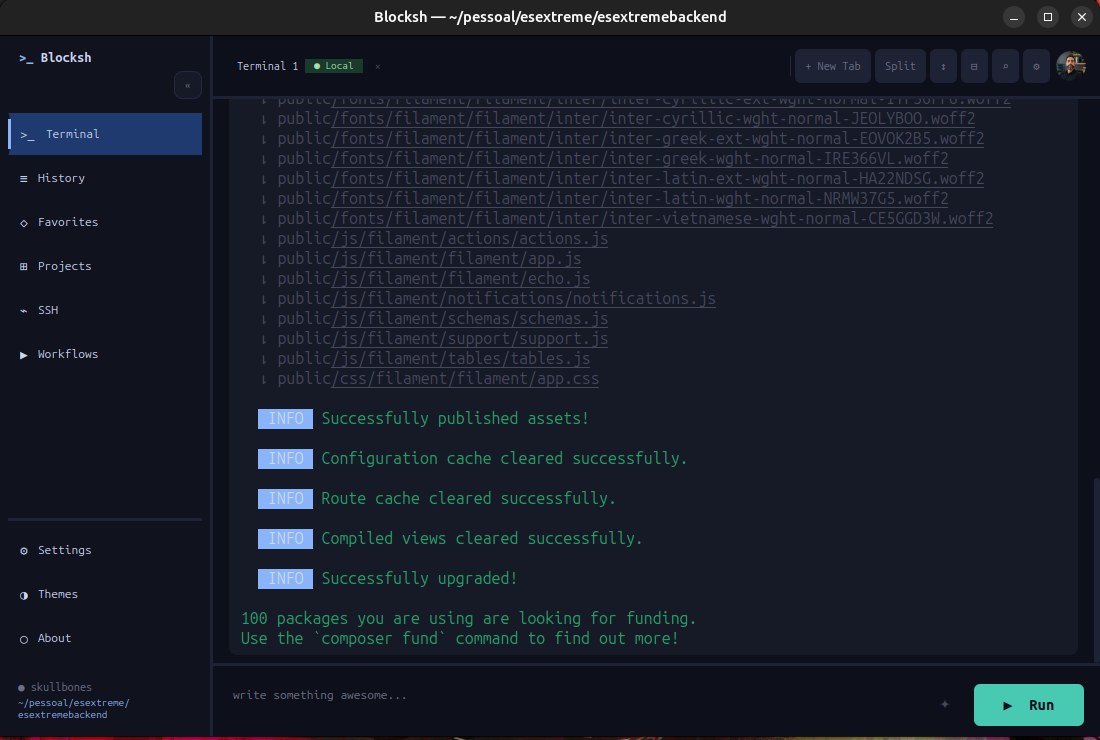The image size is (1100, 740).
Task: Close the Blocksh window
Action: click(x=1082, y=18)
